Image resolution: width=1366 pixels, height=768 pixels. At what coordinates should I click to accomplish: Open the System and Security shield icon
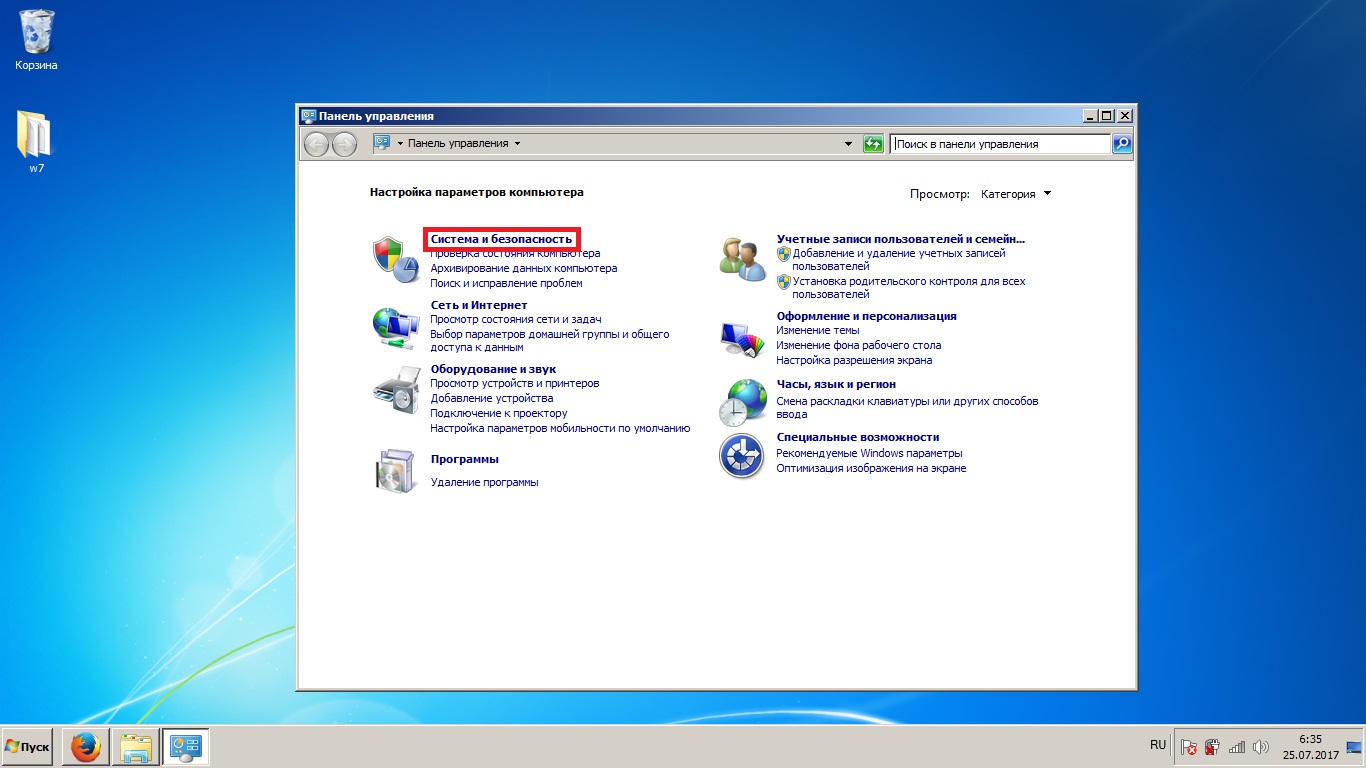[397, 261]
